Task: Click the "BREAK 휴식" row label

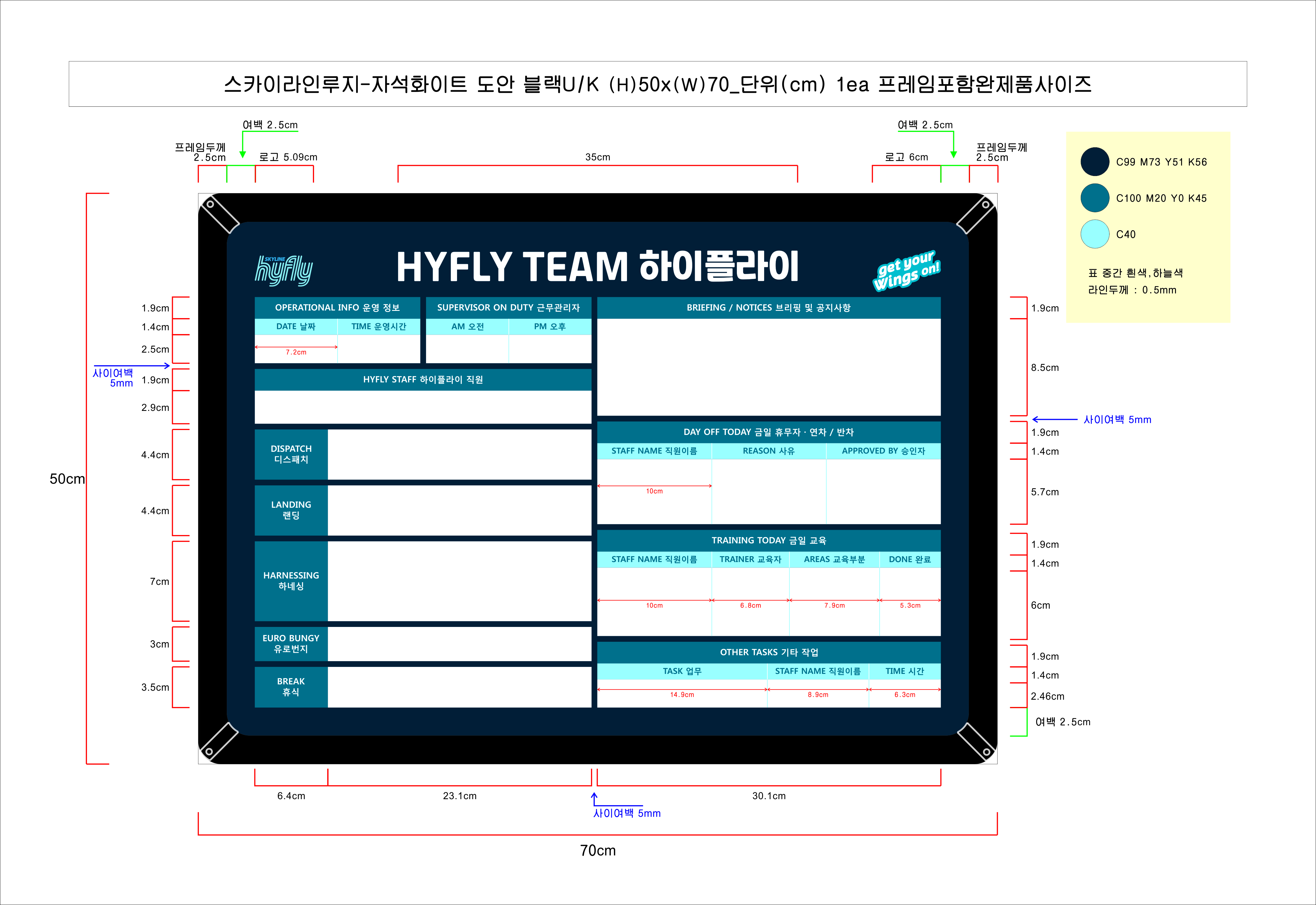Action: click(291, 687)
